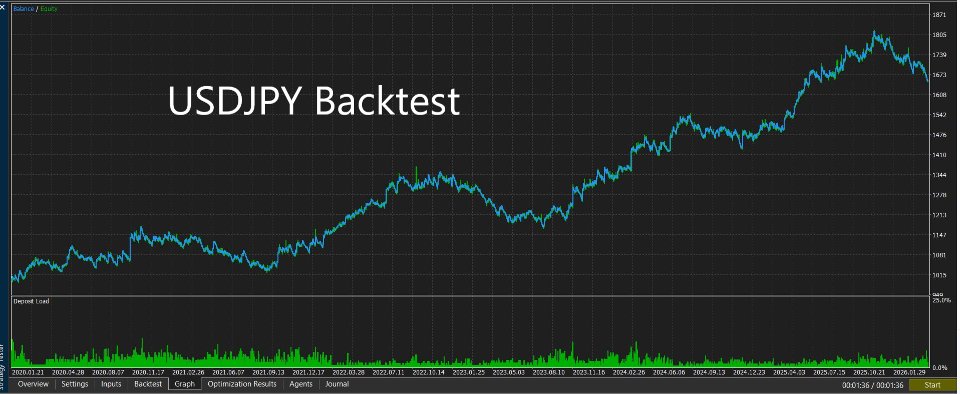Click the 2020.04.28 date label
Image resolution: width=960 pixels, height=394 pixels.
pyautogui.click(x=68, y=371)
